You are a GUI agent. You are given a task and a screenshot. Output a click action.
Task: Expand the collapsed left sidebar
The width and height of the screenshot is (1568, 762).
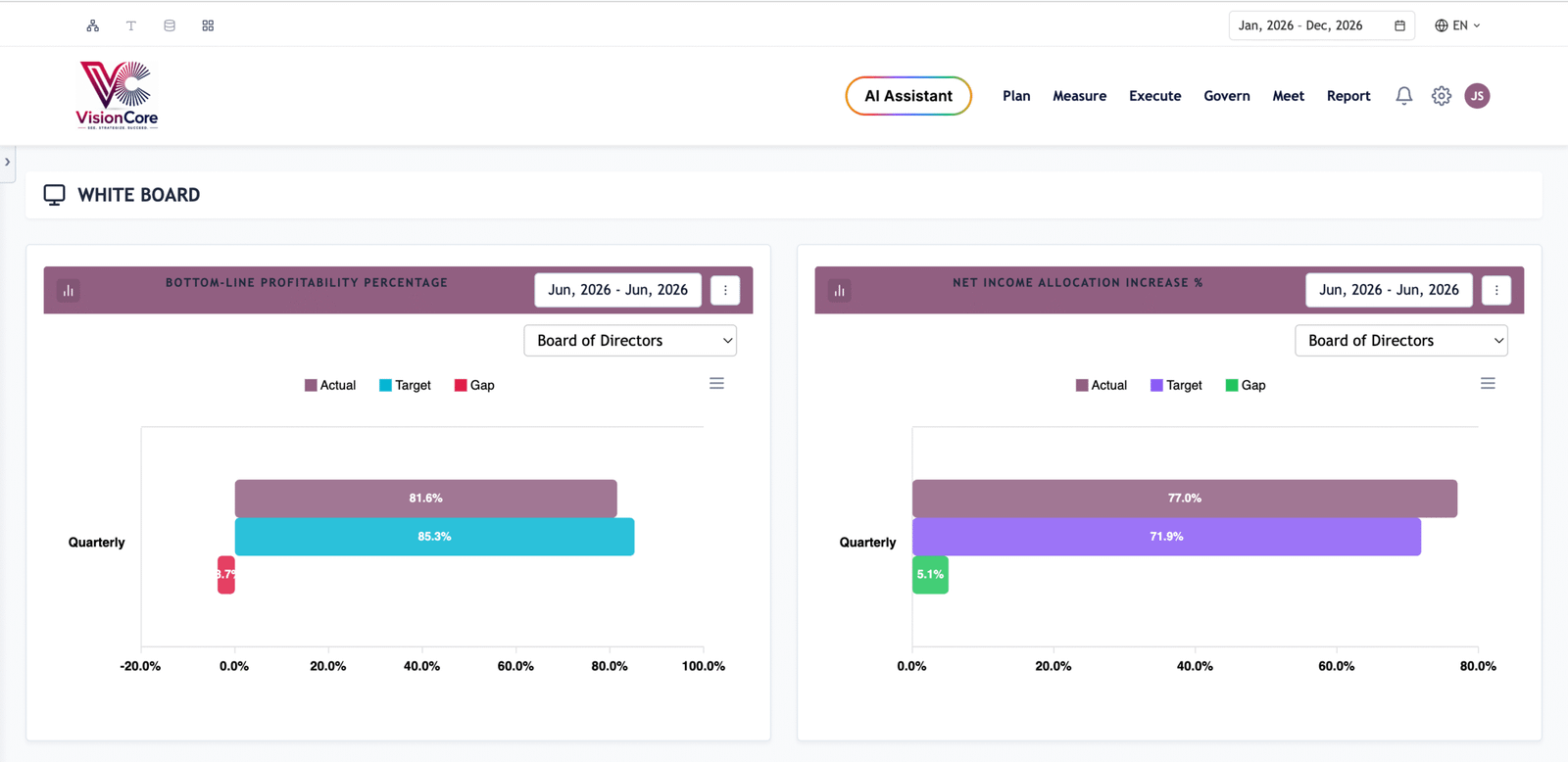[8, 163]
